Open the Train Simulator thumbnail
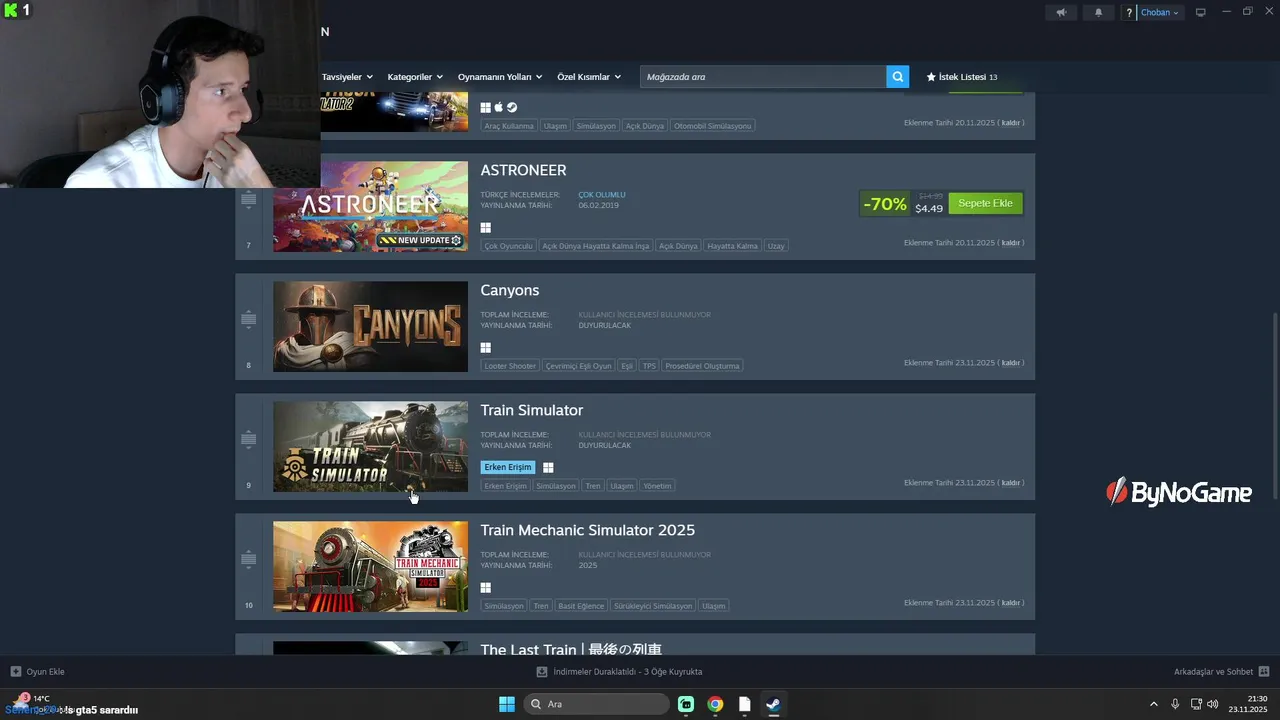The height and width of the screenshot is (720, 1280). [x=370, y=446]
